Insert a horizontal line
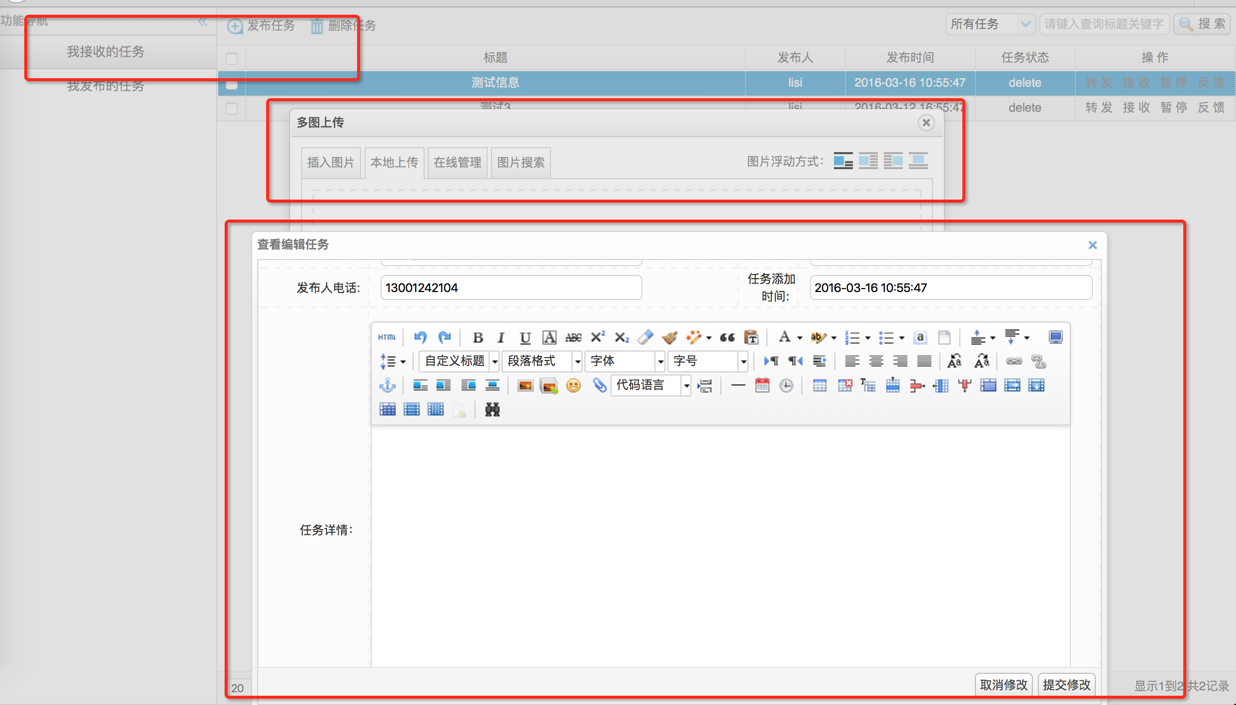This screenshot has width=1236, height=705. (737, 386)
